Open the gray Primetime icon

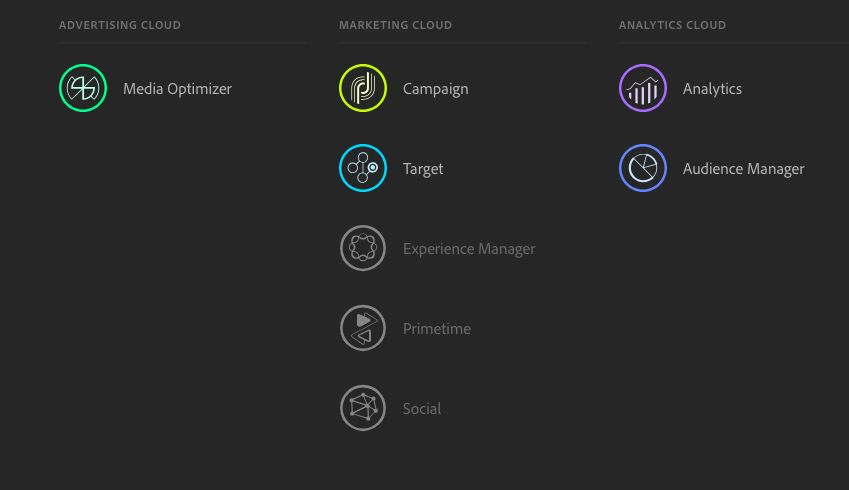tap(363, 328)
